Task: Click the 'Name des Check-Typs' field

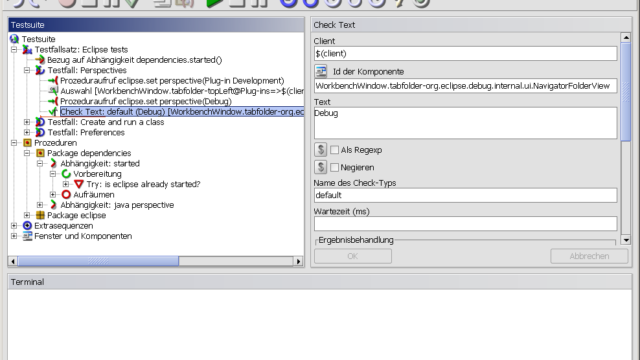Action: (x=465, y=195)
